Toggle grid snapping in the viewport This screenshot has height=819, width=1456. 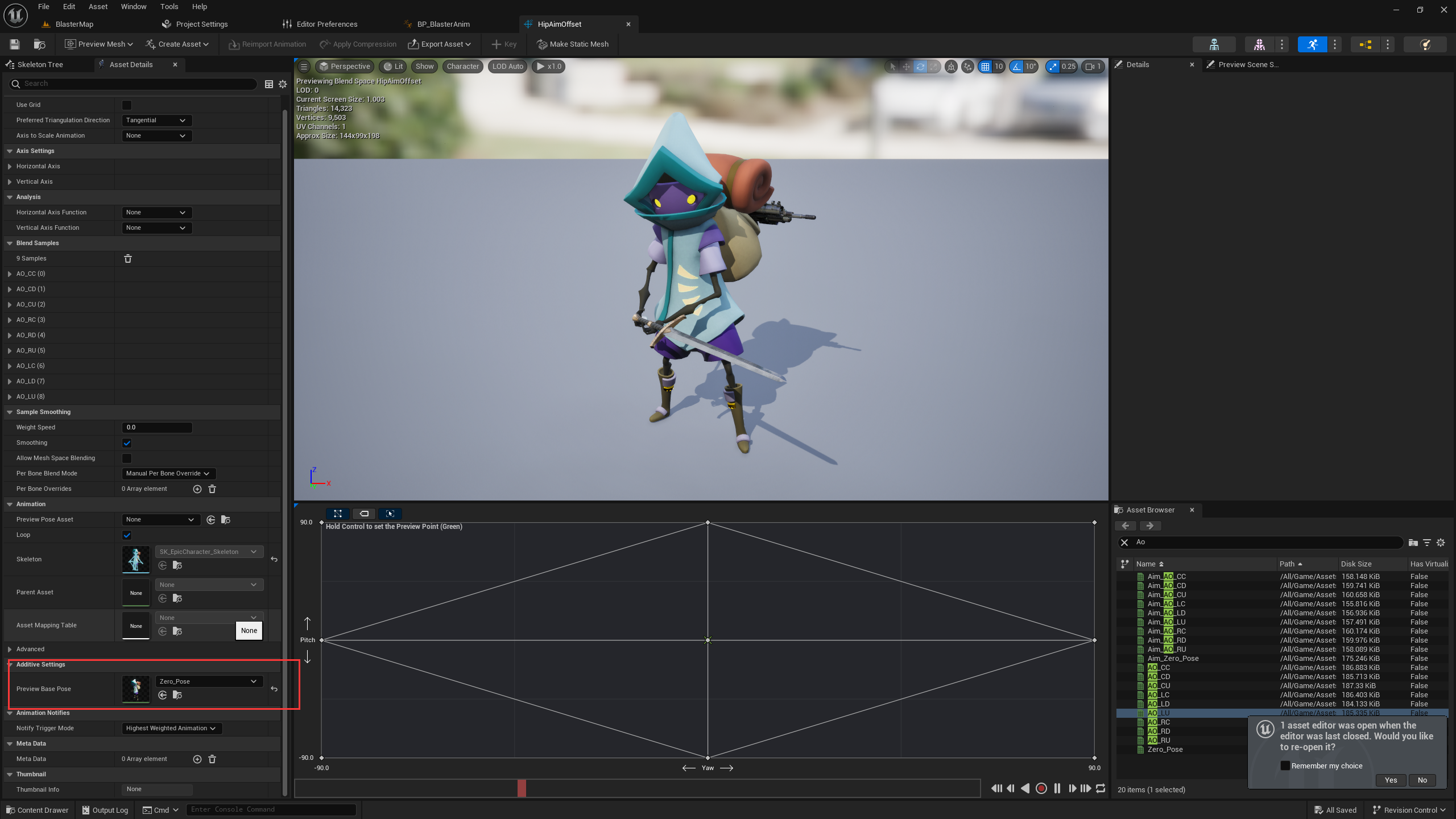(x=985, y=67)
